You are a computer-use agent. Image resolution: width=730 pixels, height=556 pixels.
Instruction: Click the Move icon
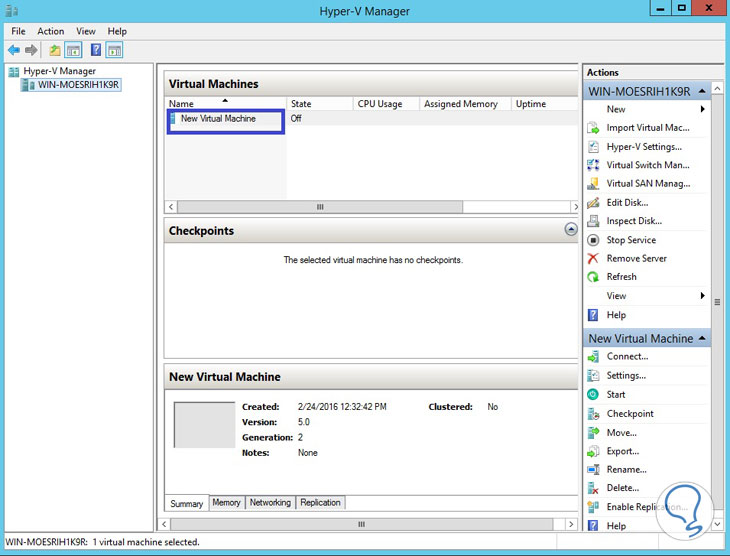593,433
